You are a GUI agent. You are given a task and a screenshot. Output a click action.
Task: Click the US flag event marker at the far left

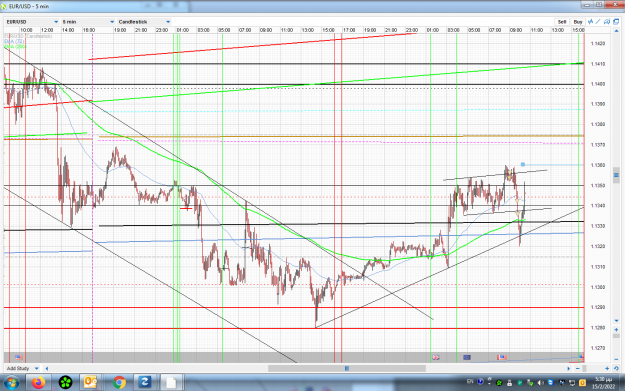coord(19,357)
